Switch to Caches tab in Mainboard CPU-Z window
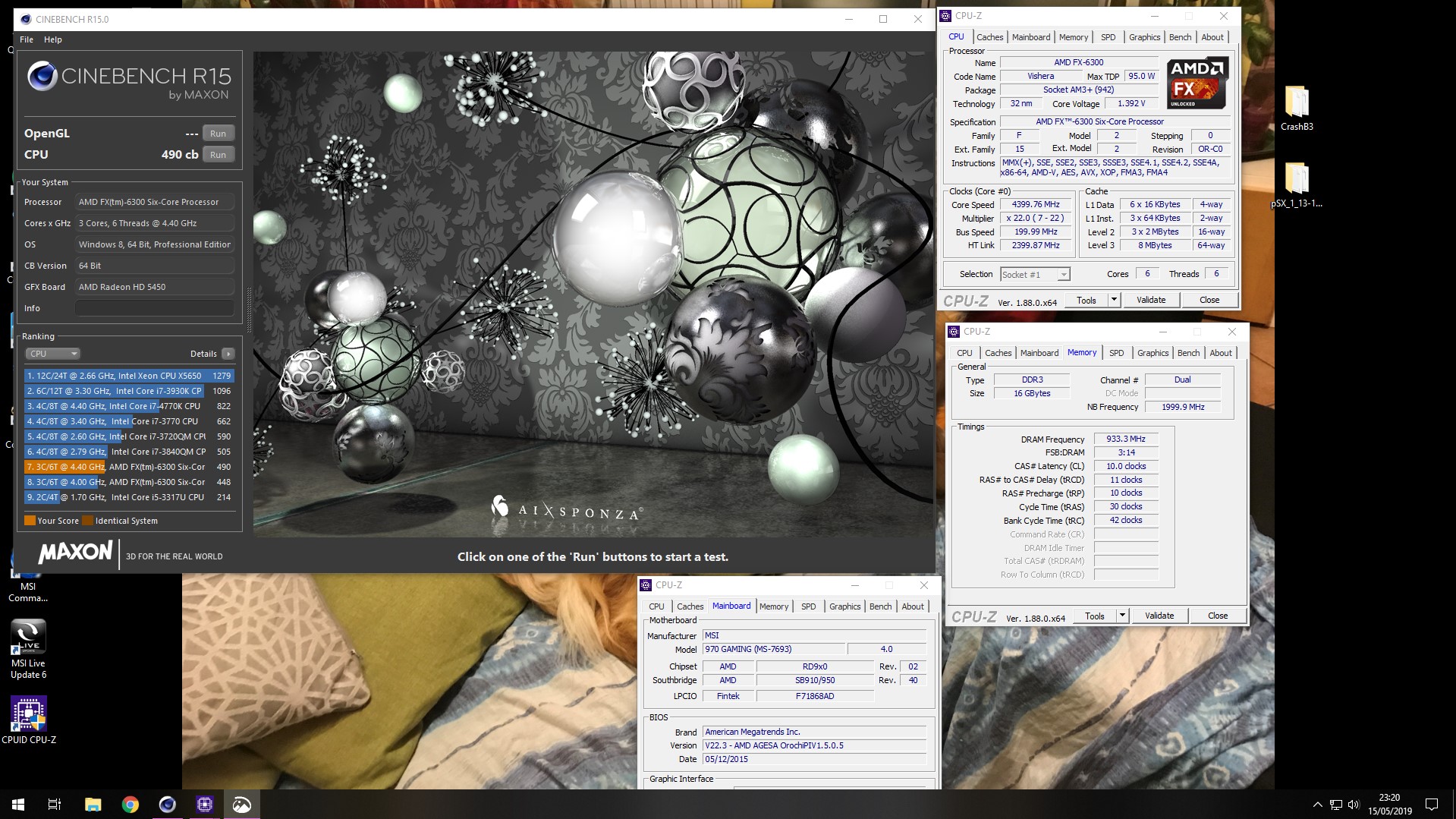Image resolution: width=1456 pixels, height=819 pixels. click(x=690, y=606)
